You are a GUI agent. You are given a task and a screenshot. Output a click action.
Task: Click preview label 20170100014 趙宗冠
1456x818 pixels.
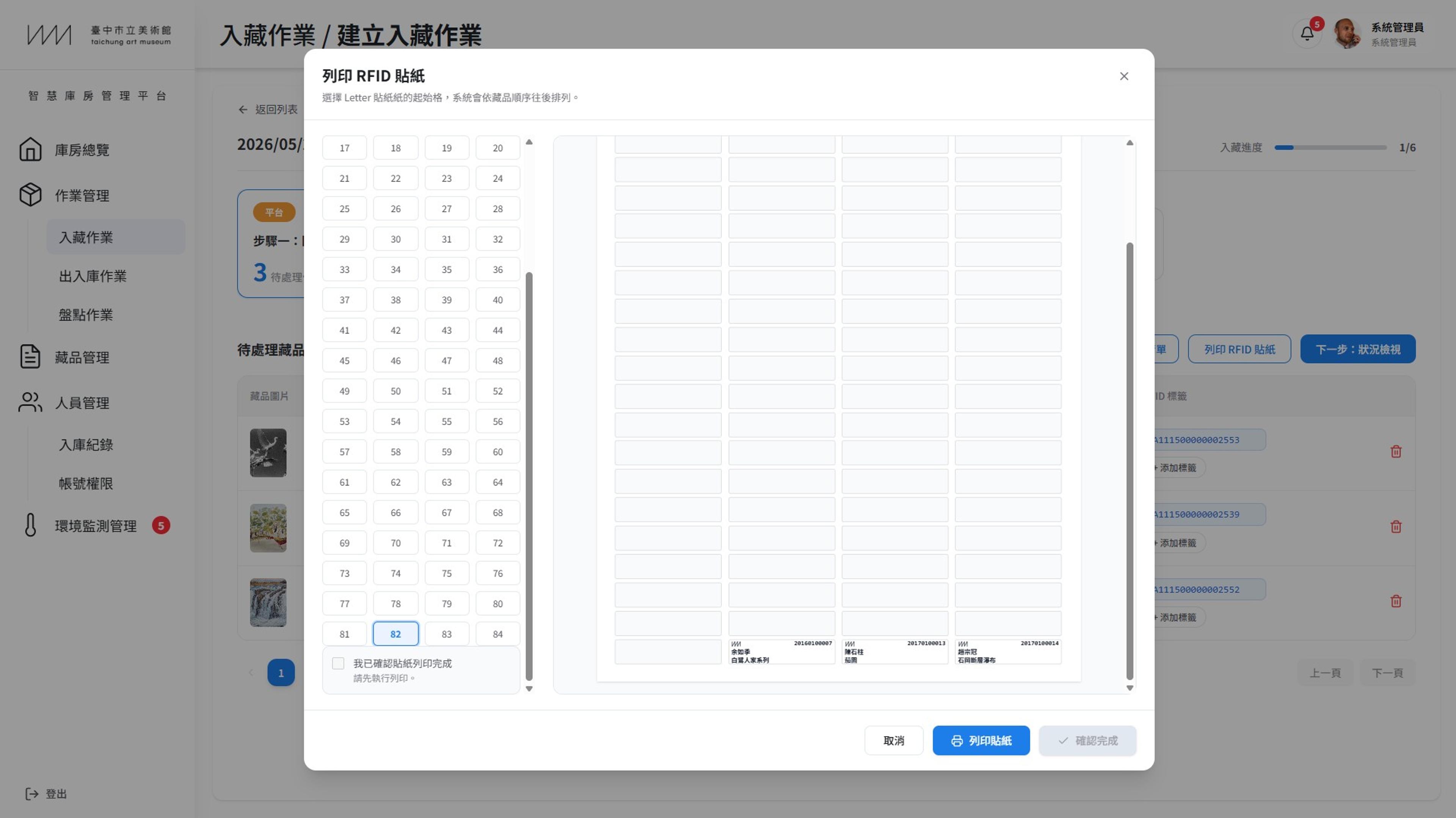[1008, 652]
